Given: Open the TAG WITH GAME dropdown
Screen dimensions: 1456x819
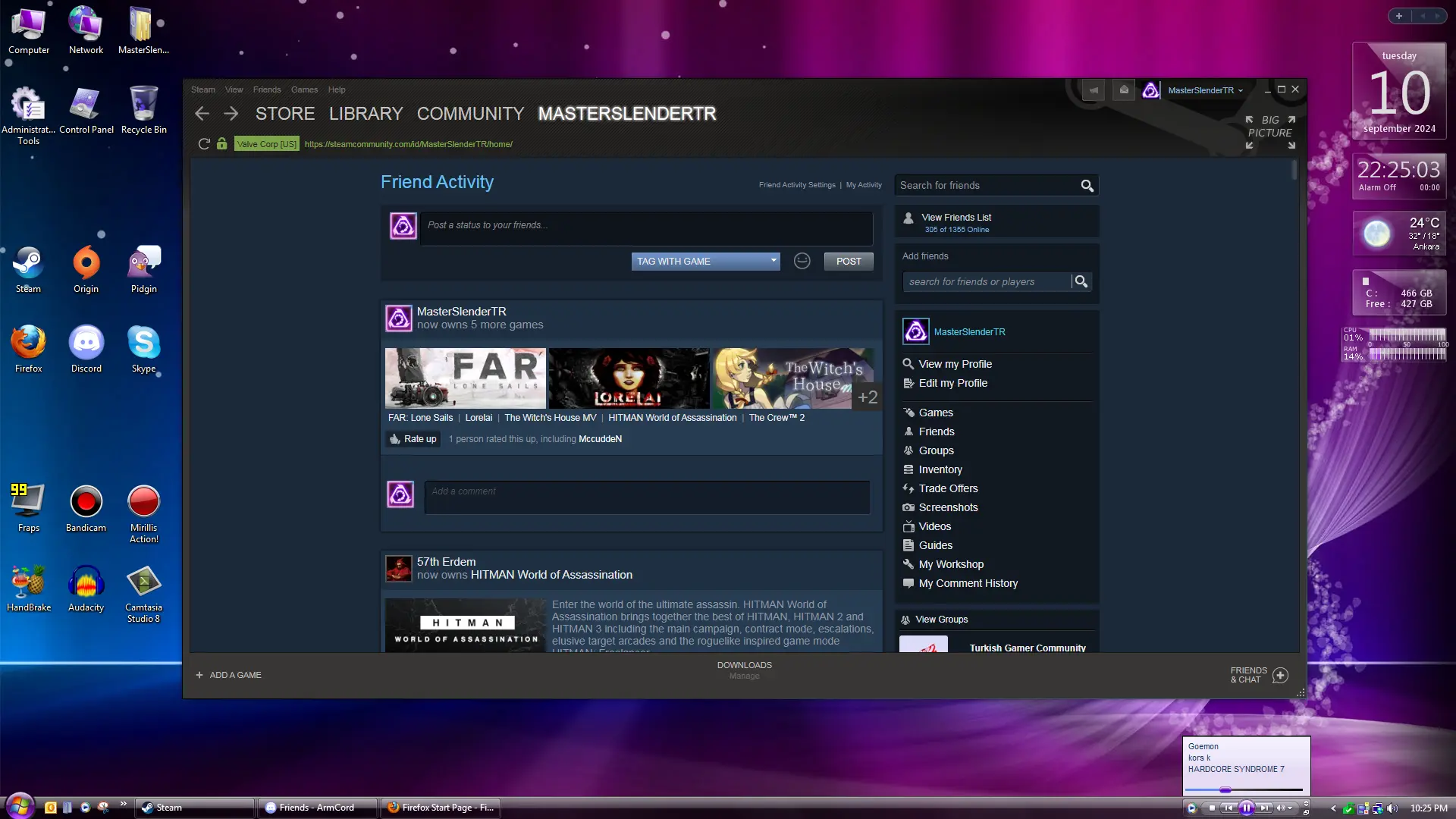Looking at the screenshot, I should (705, 262).
